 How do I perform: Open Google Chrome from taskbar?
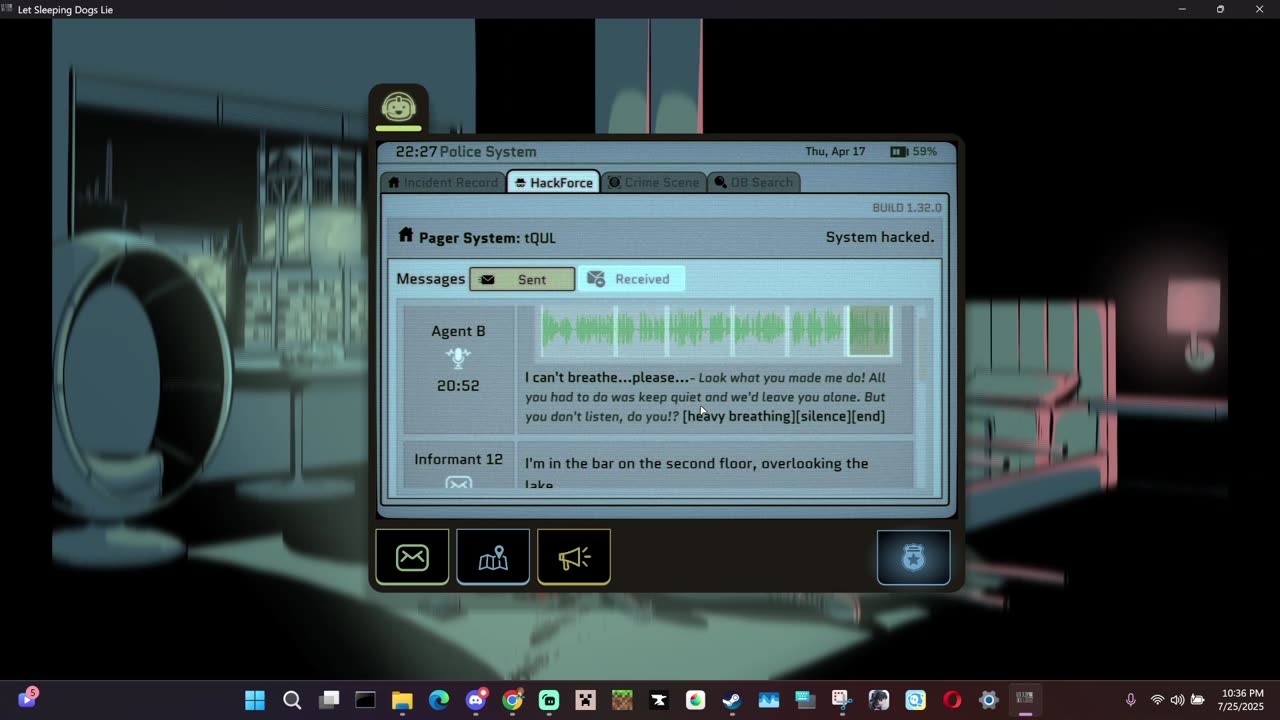click(512, 700)
